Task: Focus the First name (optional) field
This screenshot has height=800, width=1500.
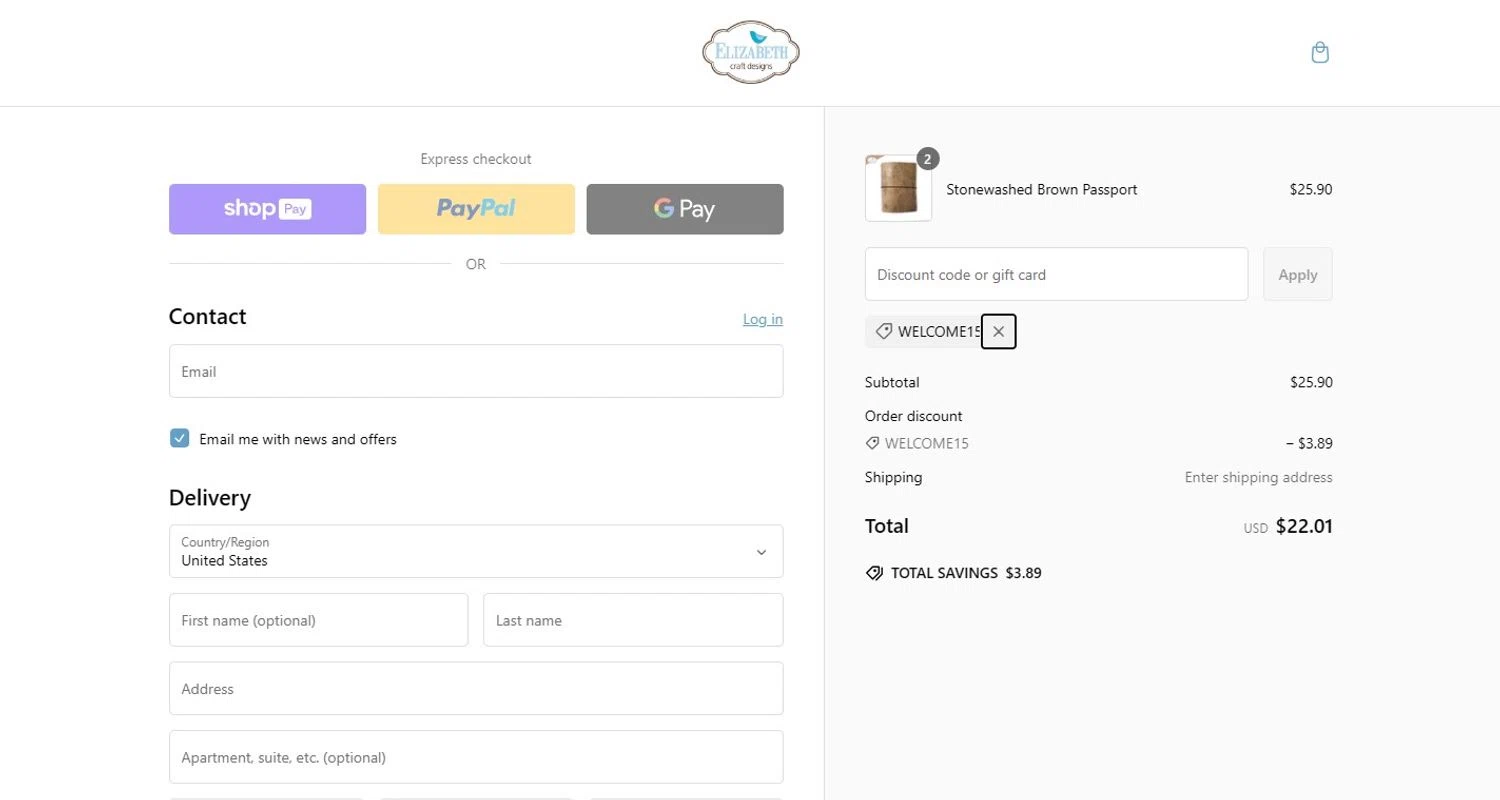Action: 318,620
